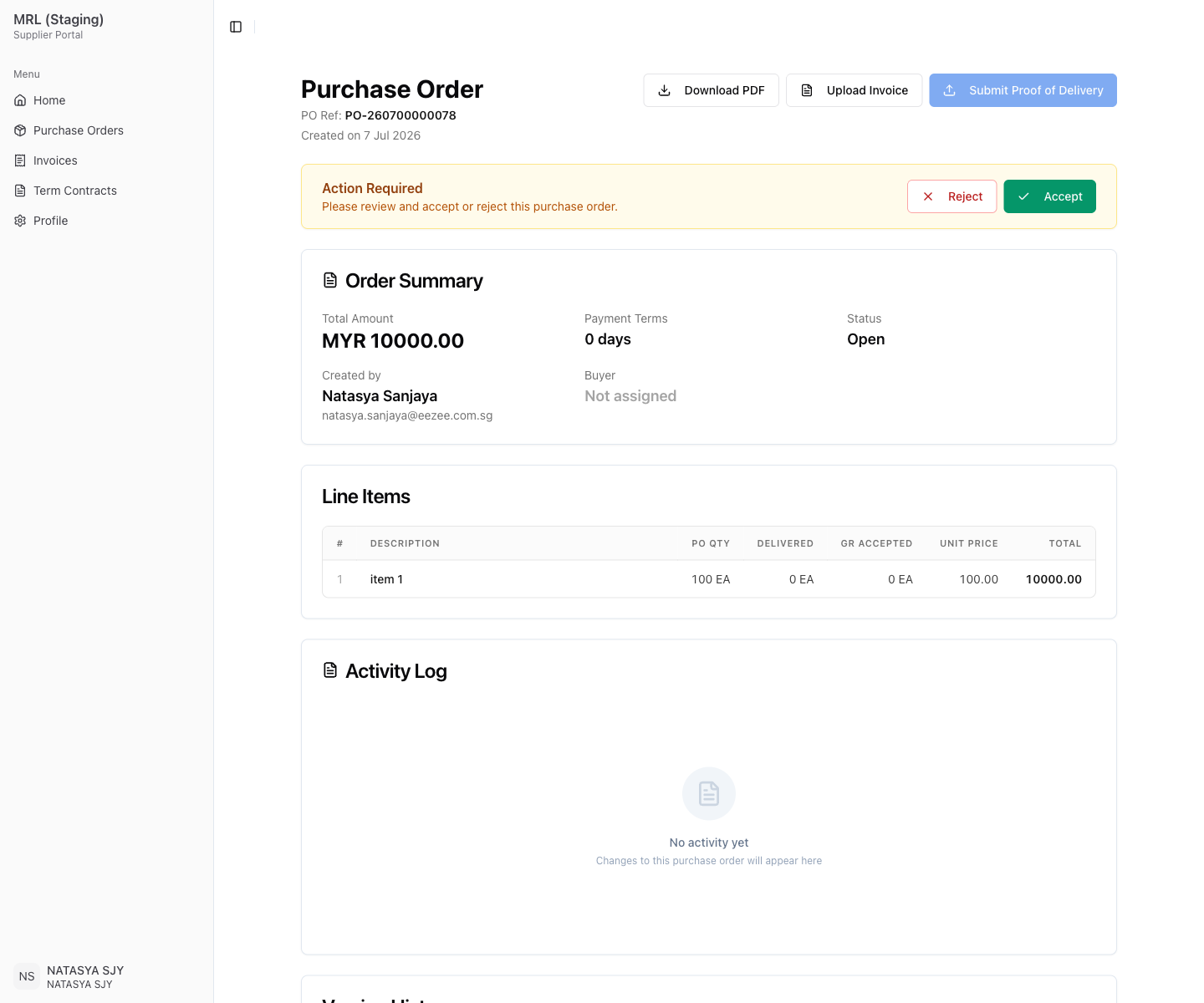Click the checkmark accept icon
1204x1003 pixels.
click(1023, 196)
